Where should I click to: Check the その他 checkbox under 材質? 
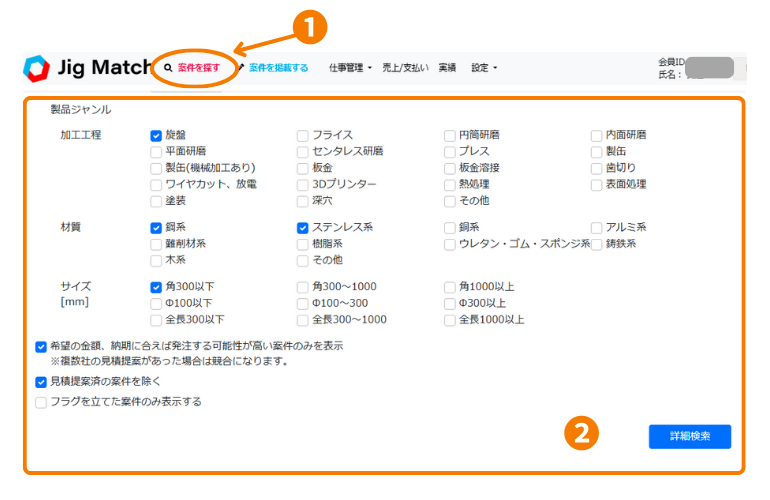302,261
